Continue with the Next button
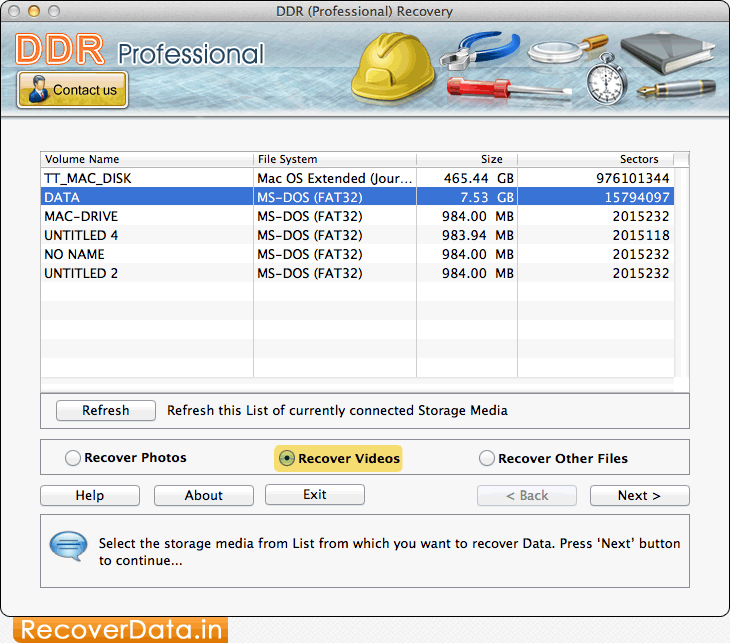 click(639, 495)
